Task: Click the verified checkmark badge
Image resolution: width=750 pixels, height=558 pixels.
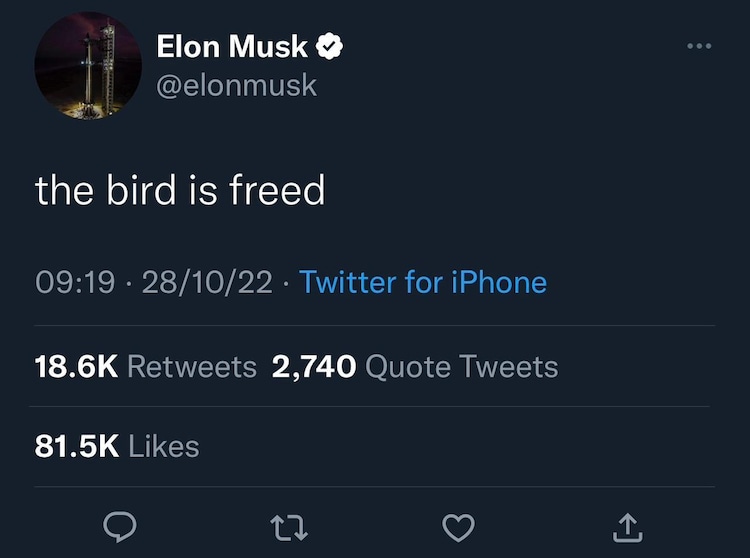Action: [x=329, y=46]
